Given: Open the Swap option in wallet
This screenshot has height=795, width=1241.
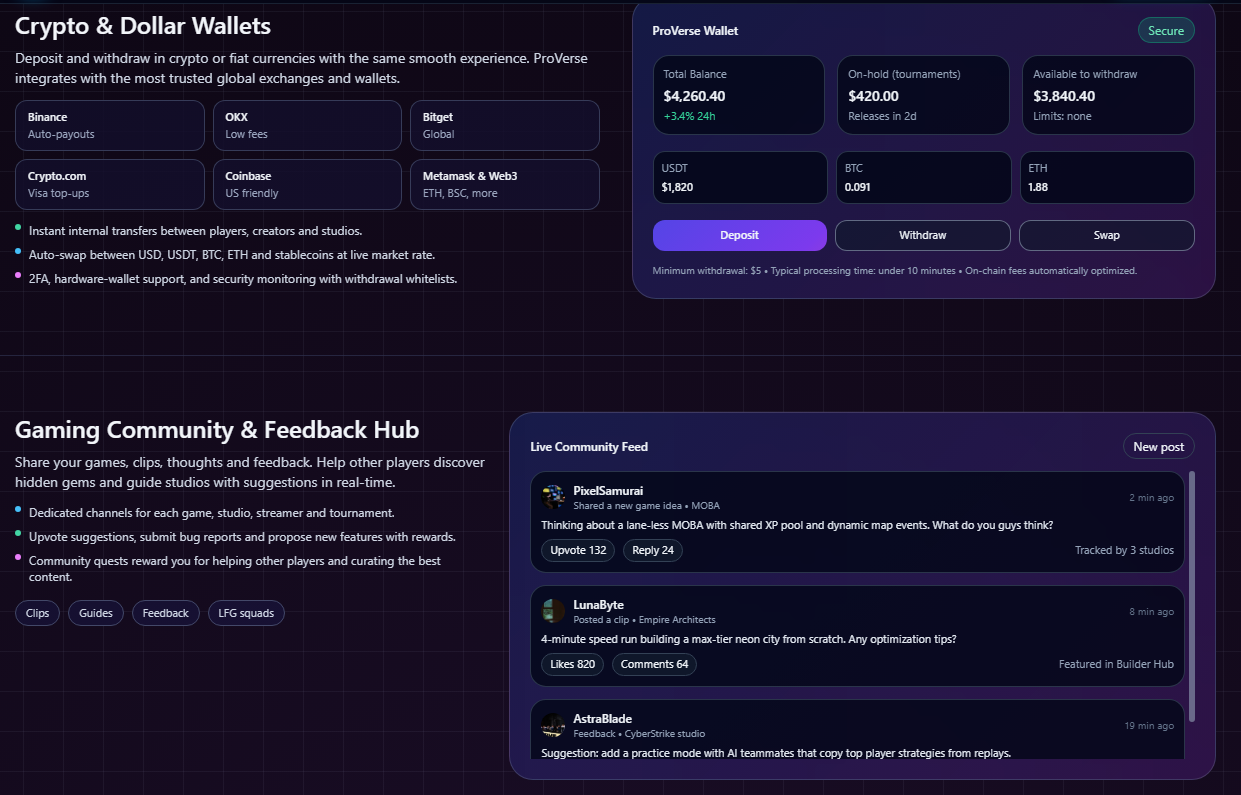Looking at the screenshot, I should click(1106, 235).
